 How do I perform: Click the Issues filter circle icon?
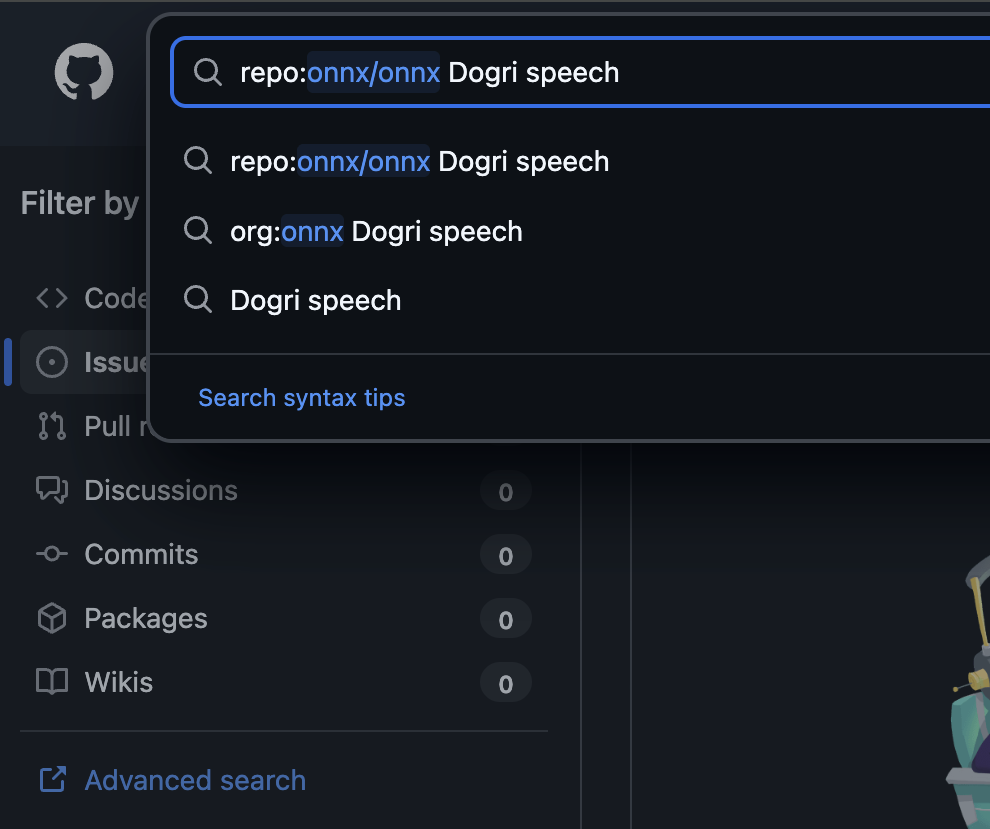coord(52,362)
